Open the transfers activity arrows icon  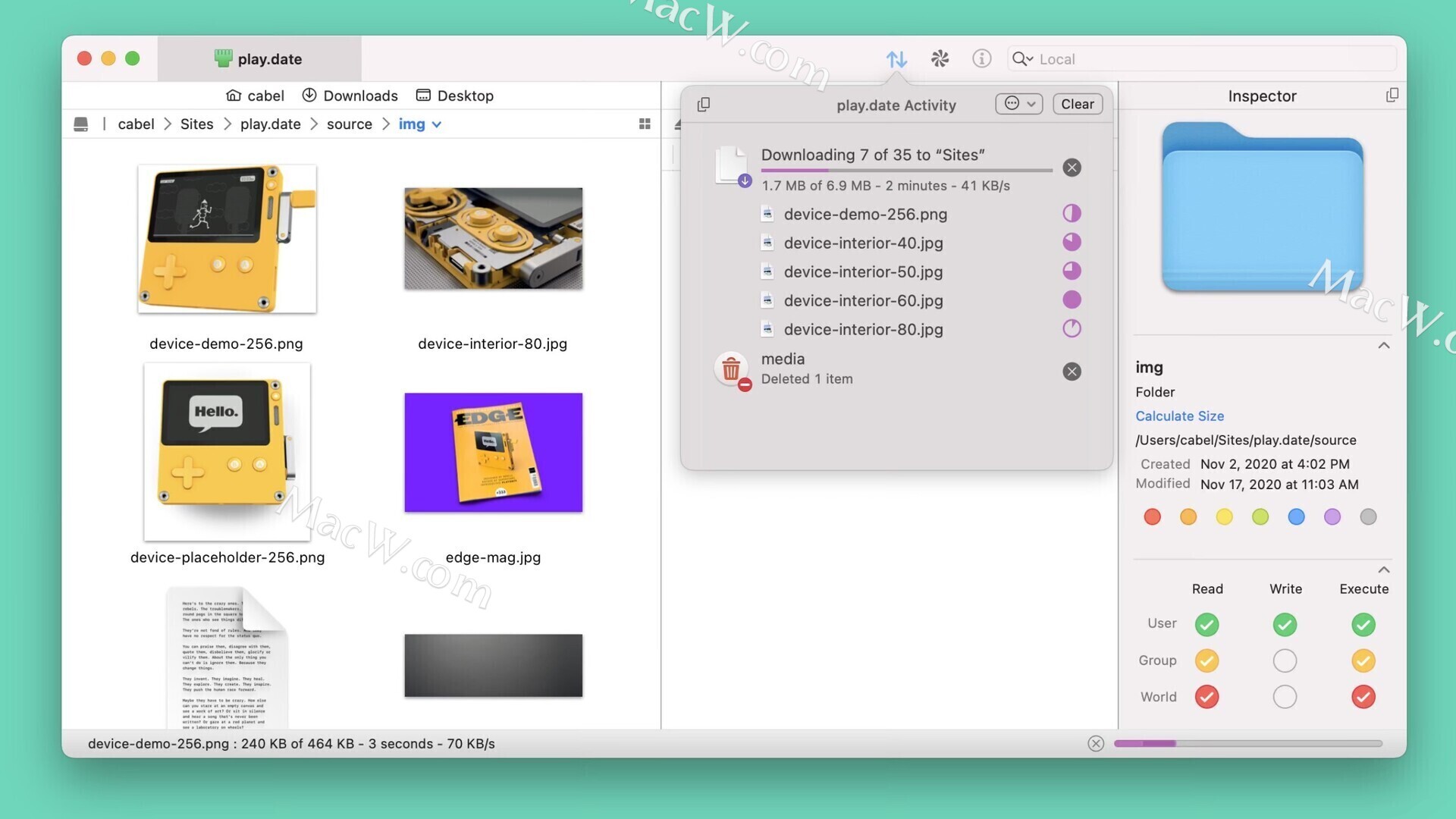point(896,59)
